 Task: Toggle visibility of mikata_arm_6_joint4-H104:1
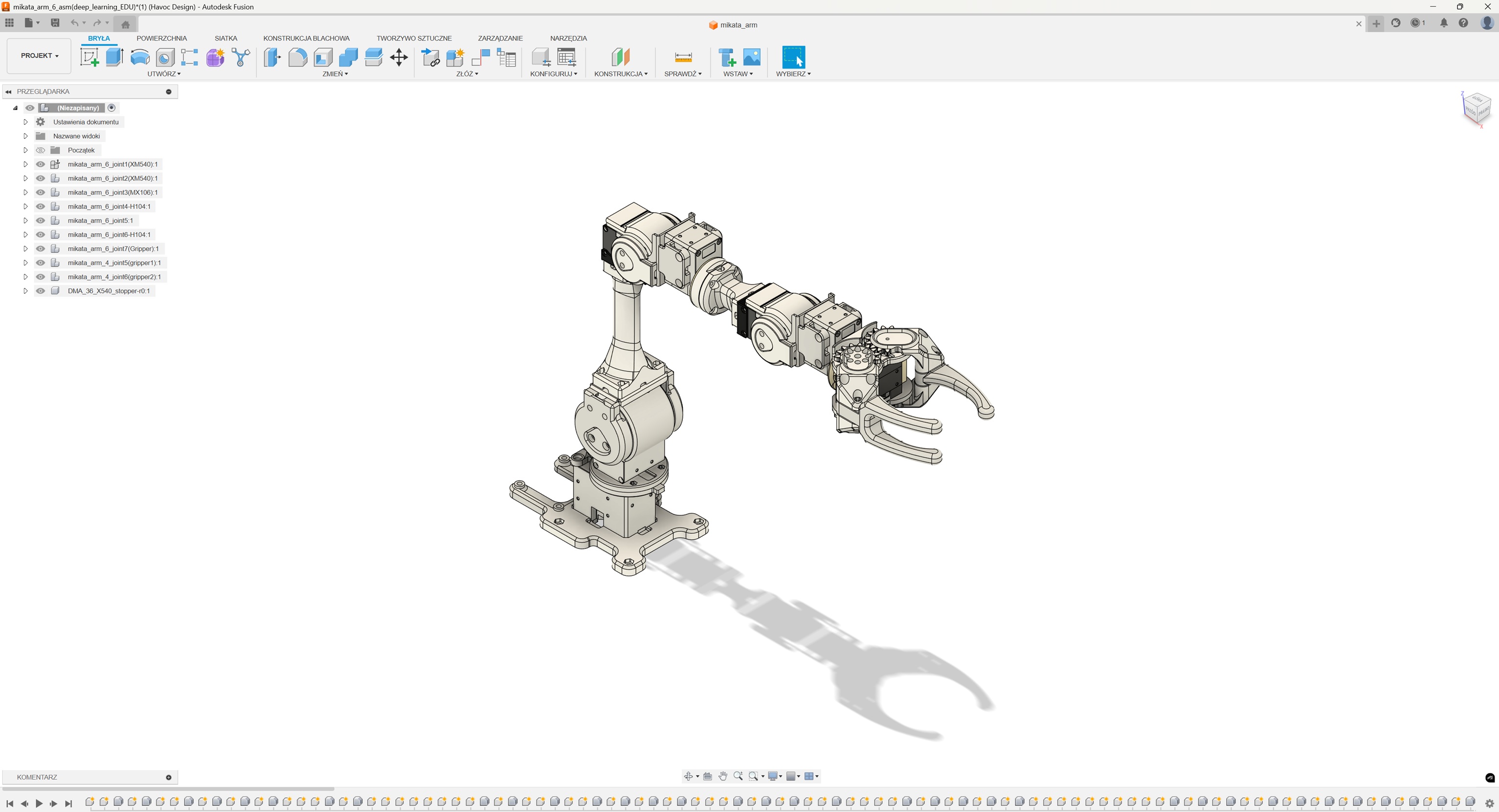(x=41, y=206)
